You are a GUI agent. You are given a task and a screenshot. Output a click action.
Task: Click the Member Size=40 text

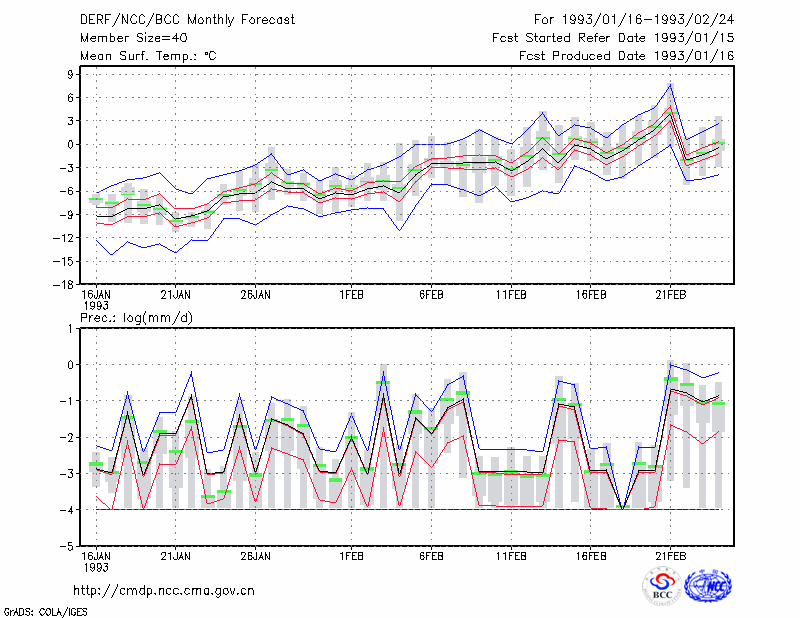134,38
